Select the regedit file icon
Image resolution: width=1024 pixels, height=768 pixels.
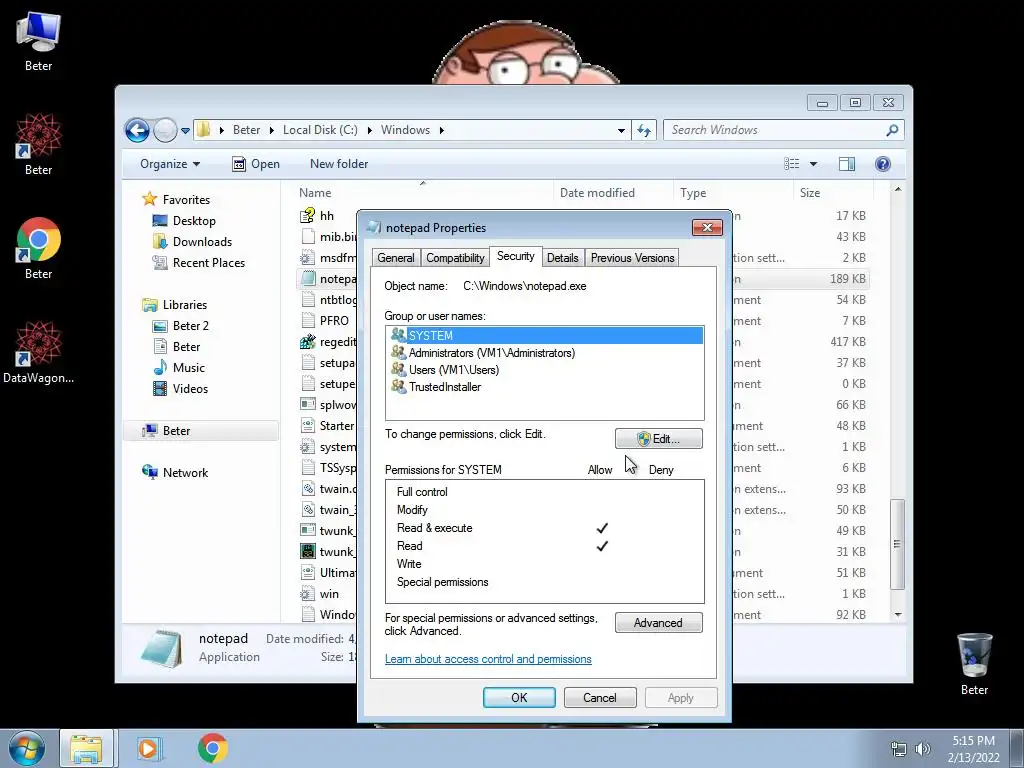[308, 342]
